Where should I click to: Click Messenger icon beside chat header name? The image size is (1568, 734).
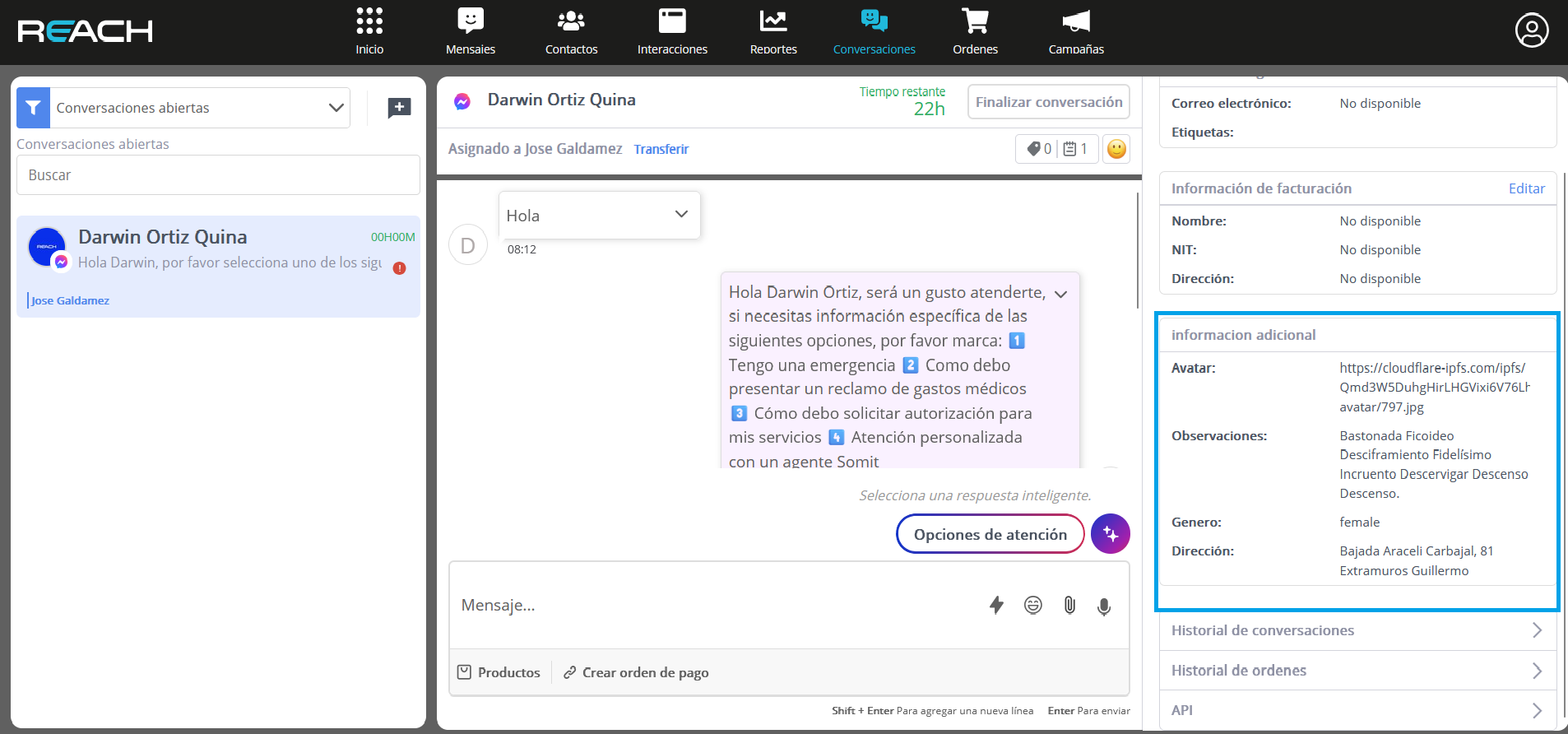point(462,101)
